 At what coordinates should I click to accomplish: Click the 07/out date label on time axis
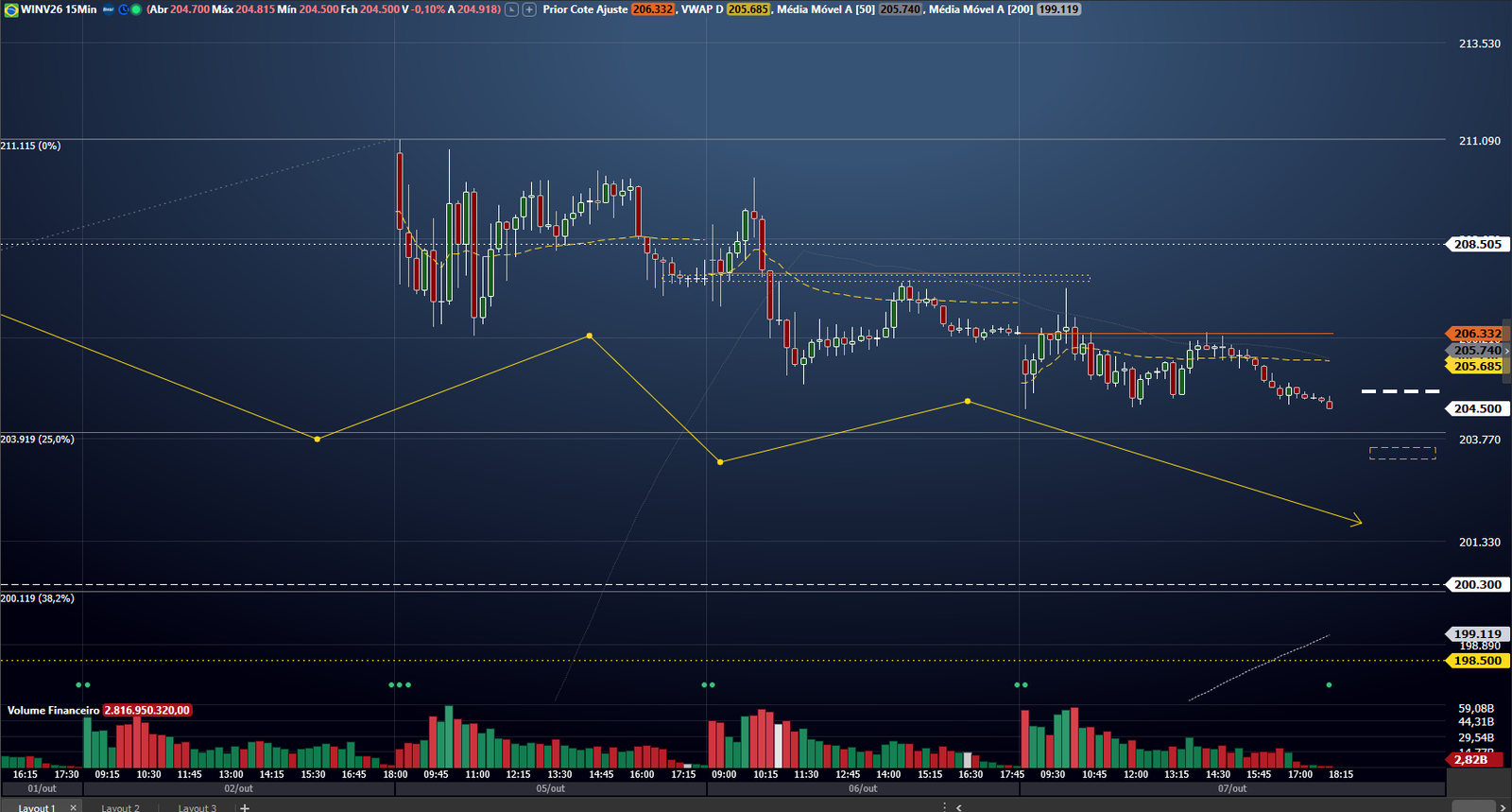(1232, 788)
